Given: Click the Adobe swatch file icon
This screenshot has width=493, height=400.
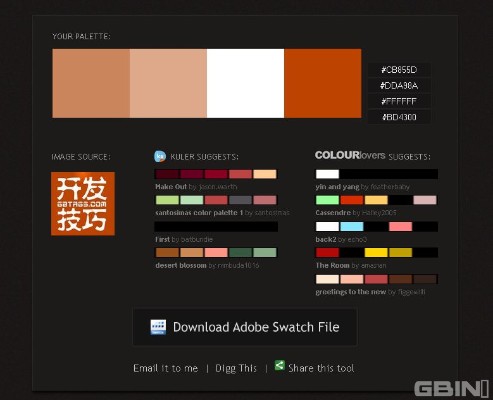Looking at the screenshot, I should [x=158, y=327].
